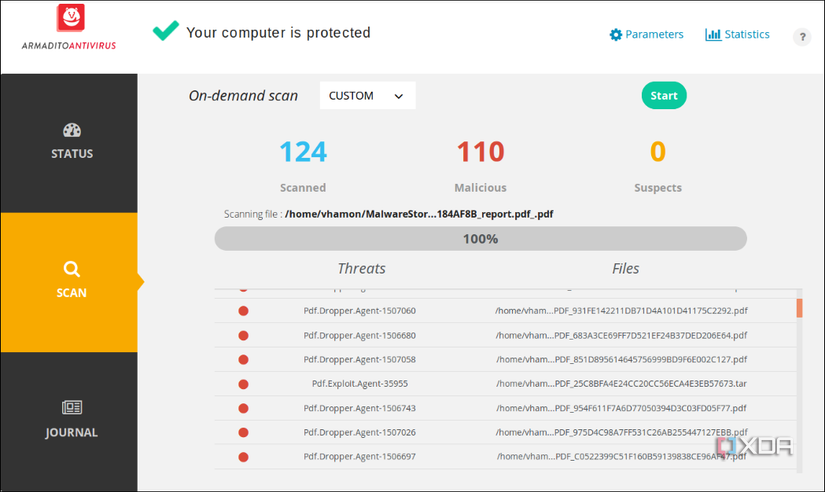This screenshot has height=492, width=825.
Task: Open the Parameters link
Action: 654,35
